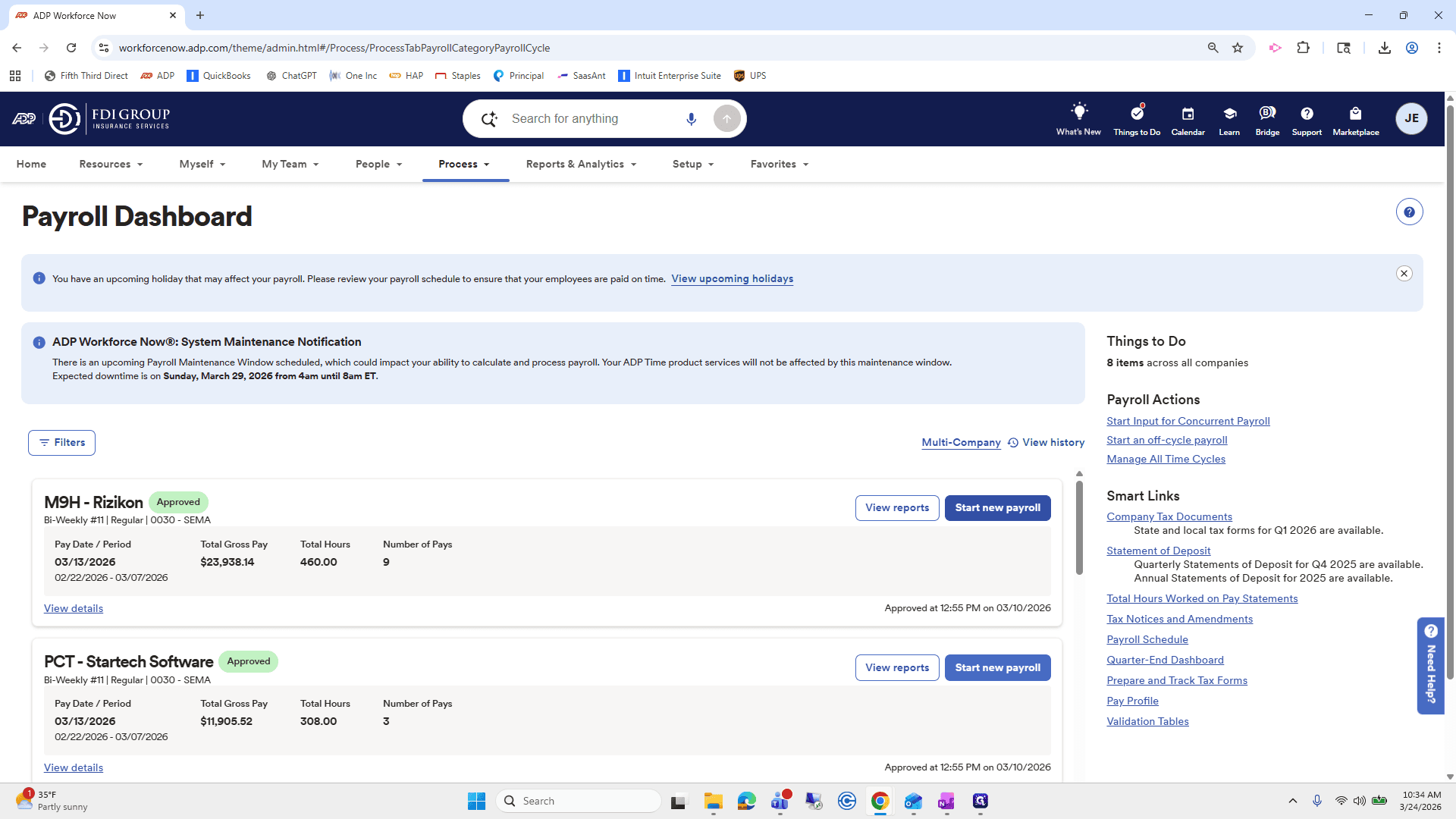Open Company Tax Documents link
This screenshot has width=1456, height=819.
[1169, 517]
